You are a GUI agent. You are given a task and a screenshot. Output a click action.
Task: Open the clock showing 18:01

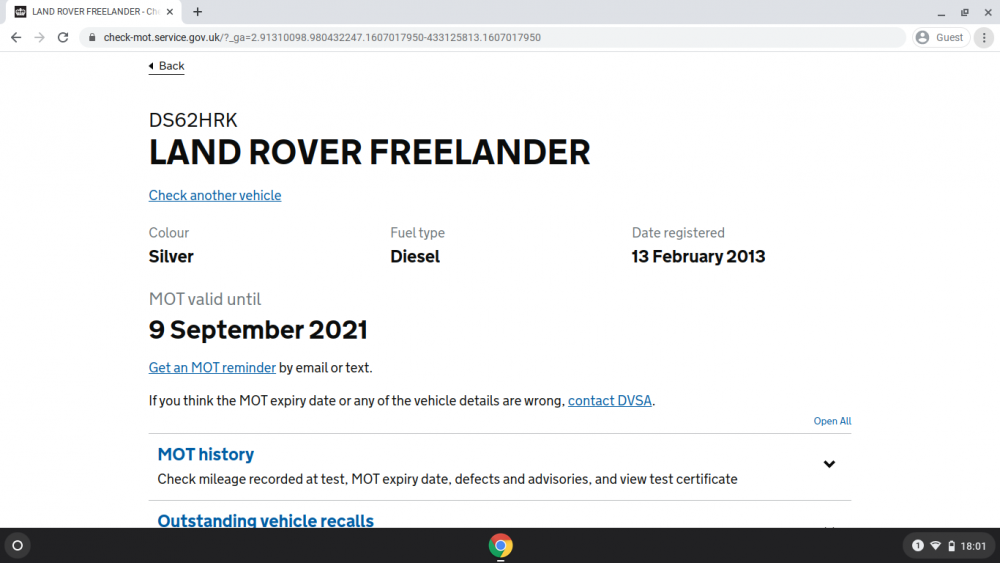tap(973, 546)
